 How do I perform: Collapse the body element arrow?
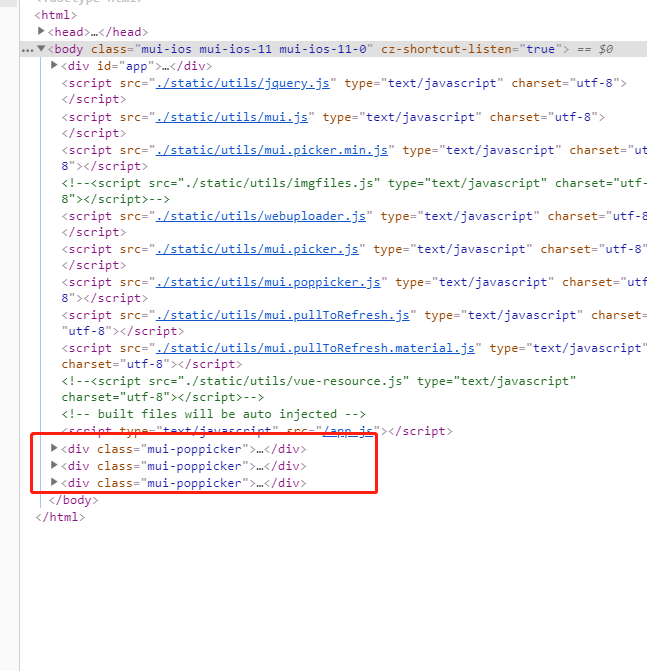click(41, 49)
